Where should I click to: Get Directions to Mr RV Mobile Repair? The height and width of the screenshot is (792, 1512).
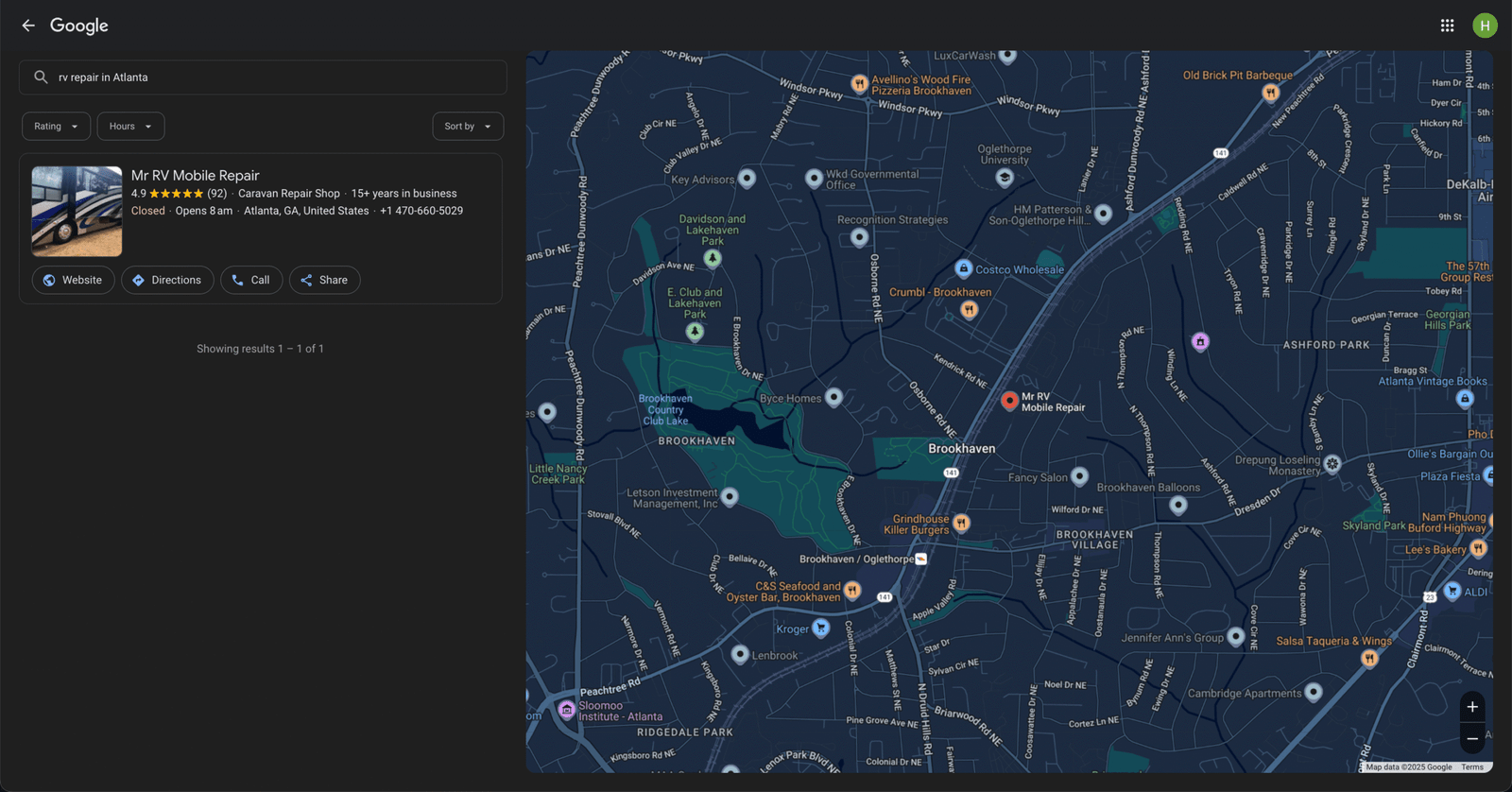coord(167,280)
